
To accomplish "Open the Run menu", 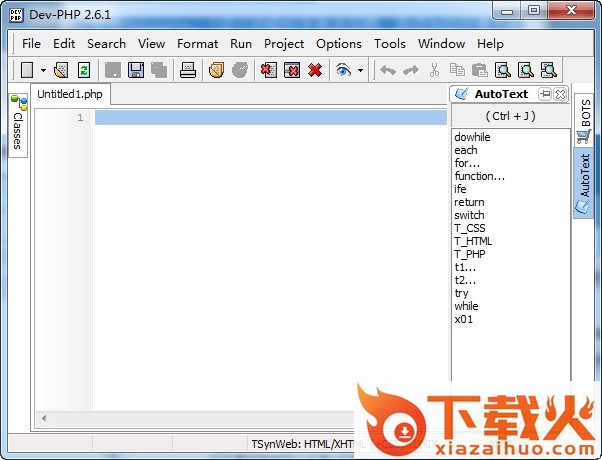I will pyautogui.click(x=241, y=44).
